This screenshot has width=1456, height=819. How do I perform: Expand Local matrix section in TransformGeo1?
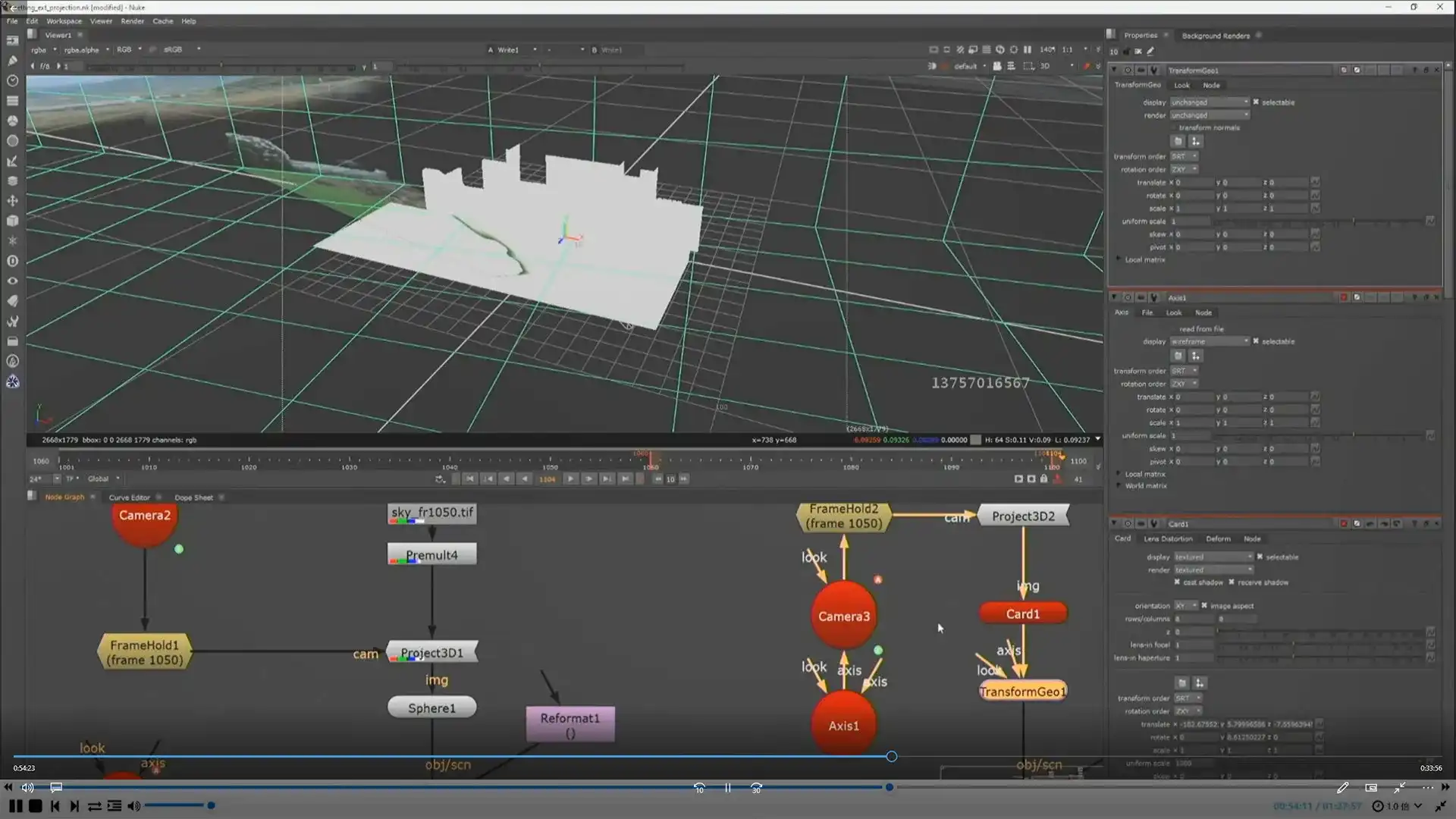(x=1119, y=259)
